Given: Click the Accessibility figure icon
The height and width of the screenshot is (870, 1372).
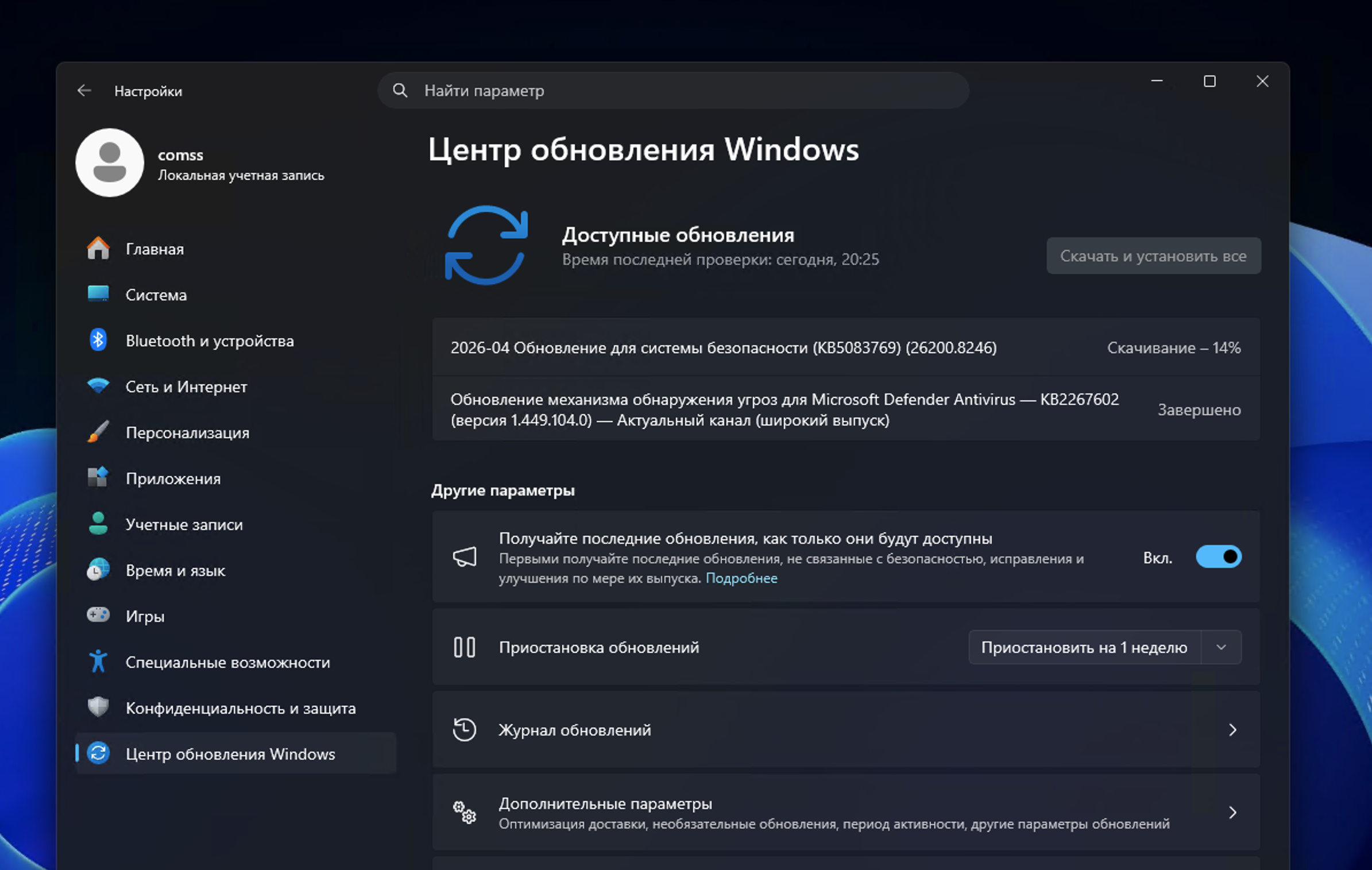Looking at the screenshot, I should [x=98, y=662].
